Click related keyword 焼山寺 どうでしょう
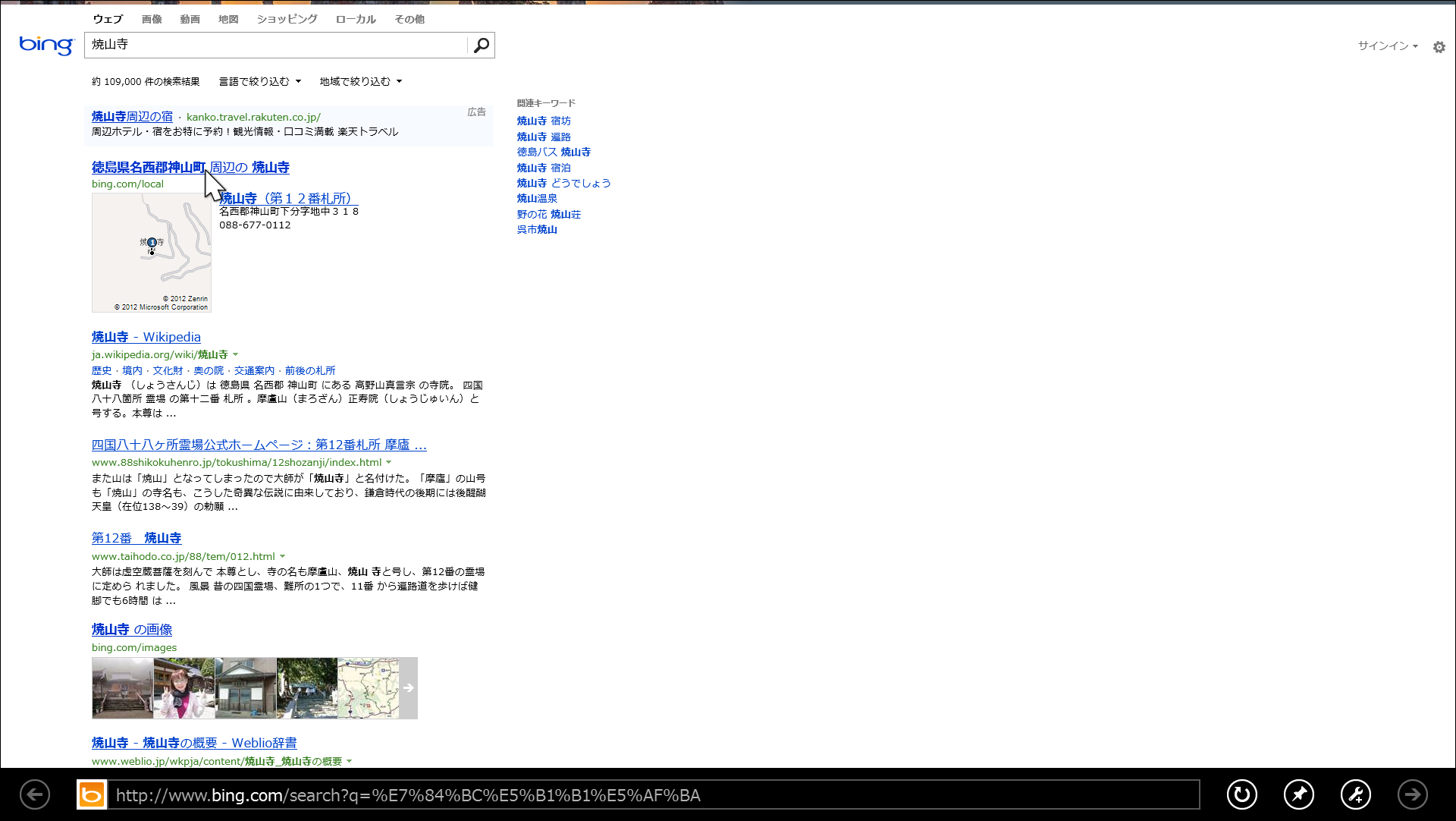 click(564, 184)
